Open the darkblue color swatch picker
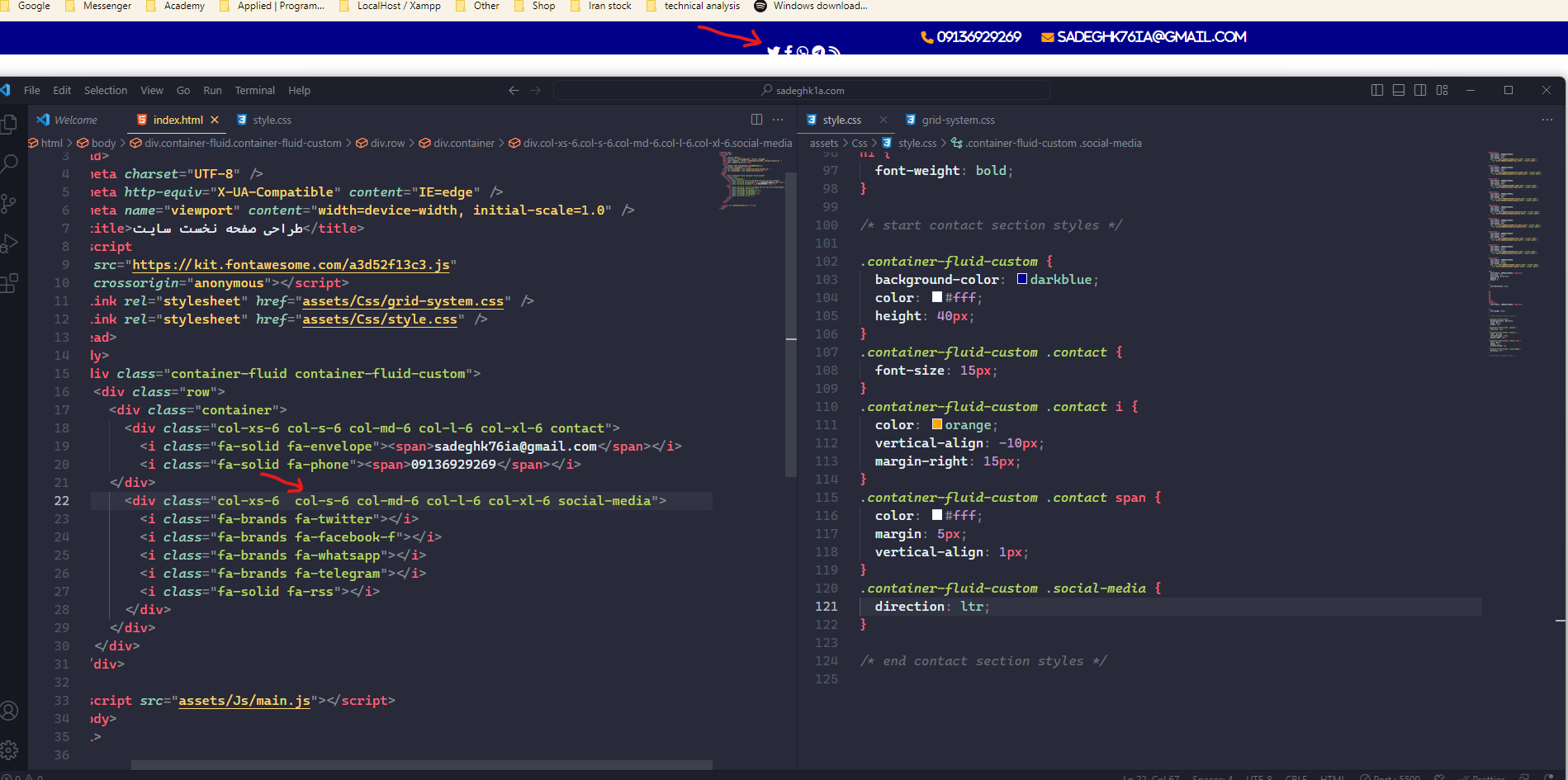 (1022, 279)
